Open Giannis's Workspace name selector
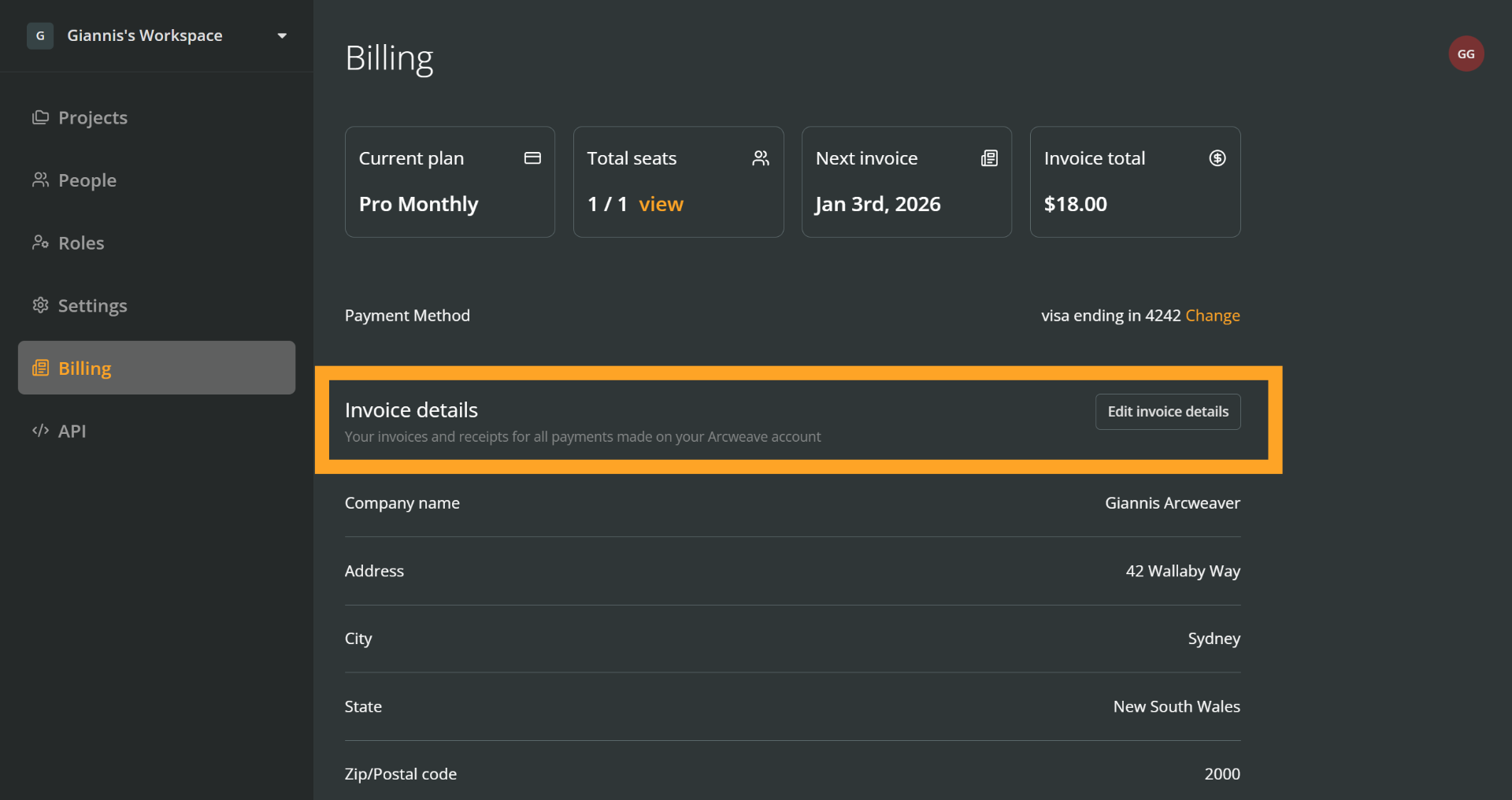 [x=145, y=35]
